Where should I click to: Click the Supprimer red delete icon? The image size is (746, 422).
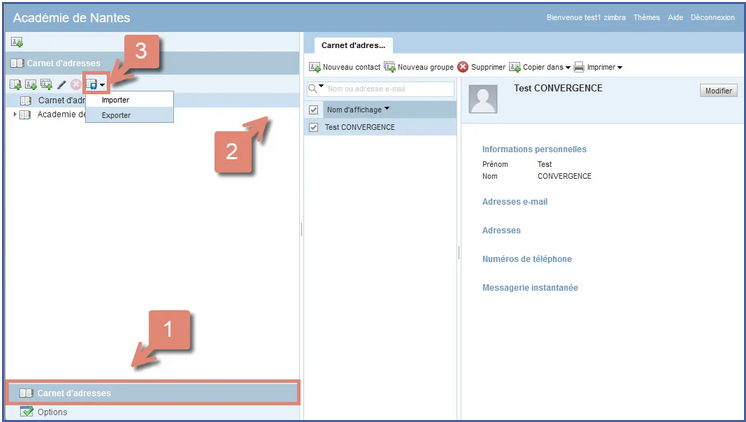coord(463,67)
